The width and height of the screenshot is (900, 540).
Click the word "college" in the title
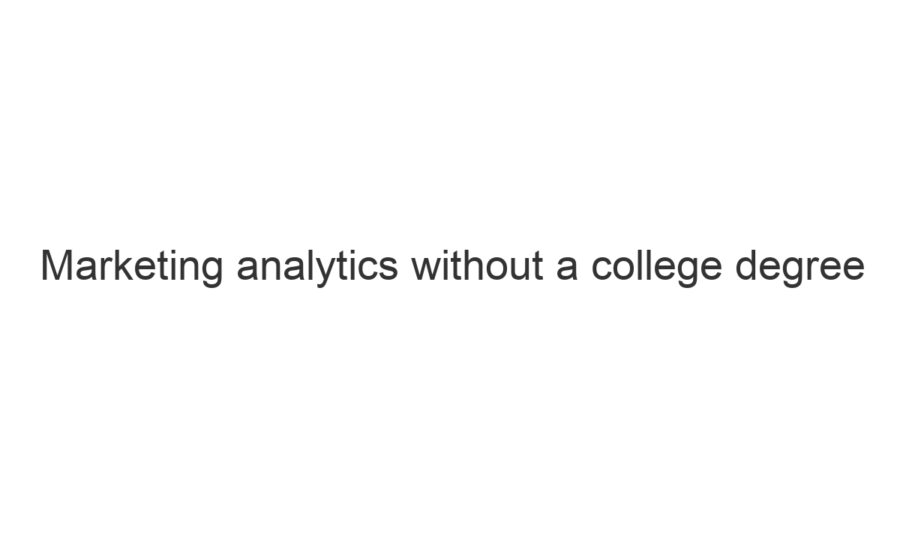[x=656, y=267]
